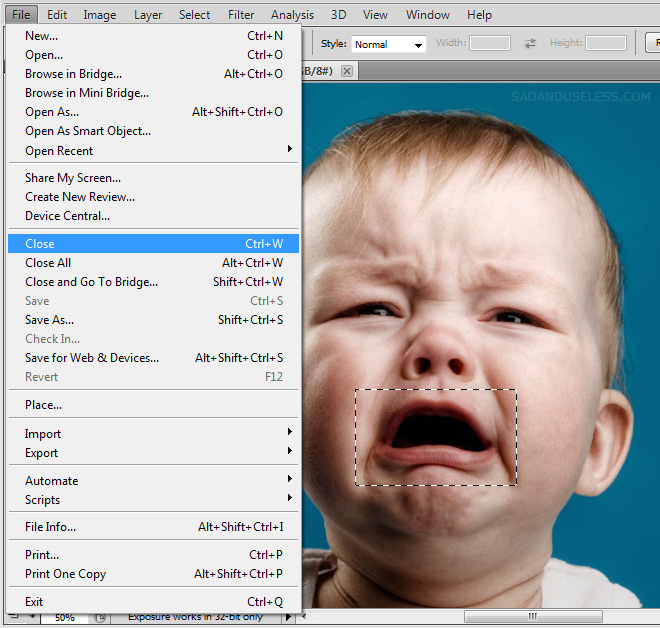Open the Style dropdown set to Normal

(x=388, y=44)
